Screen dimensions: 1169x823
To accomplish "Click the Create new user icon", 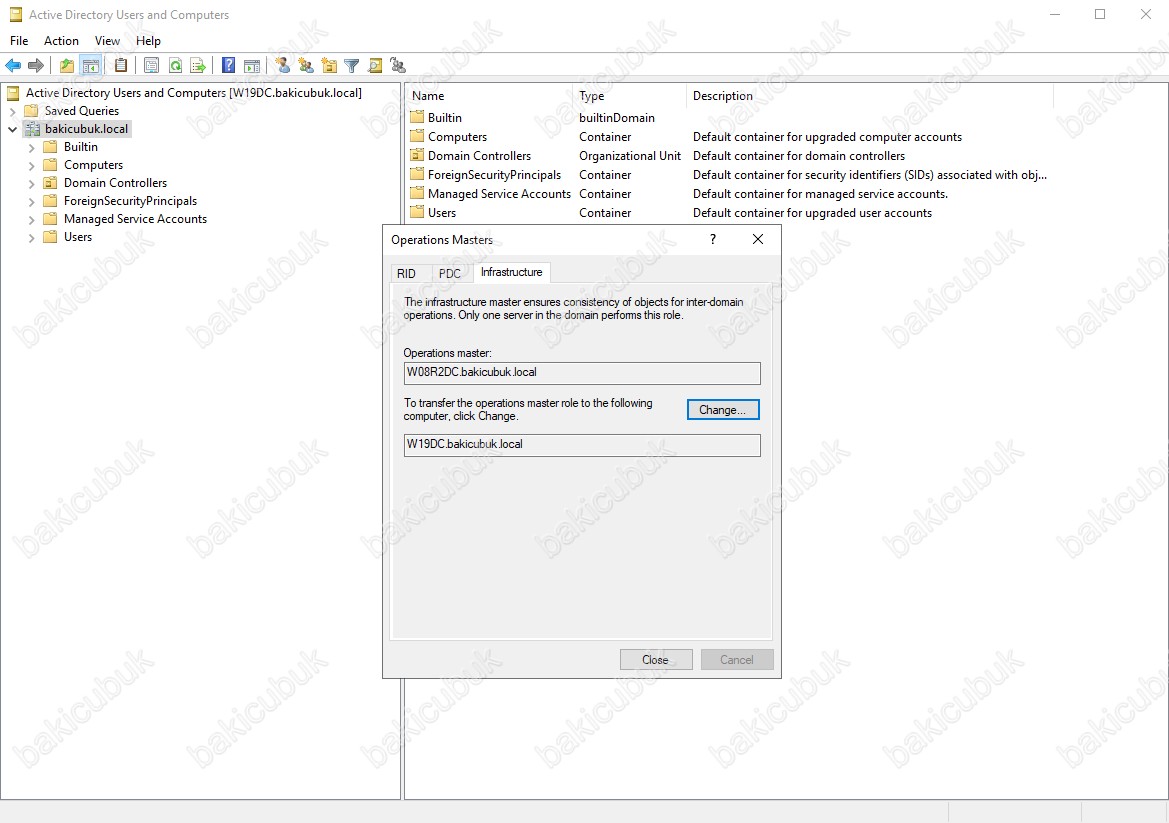I will pyautogui.click(x=282, y=66).
